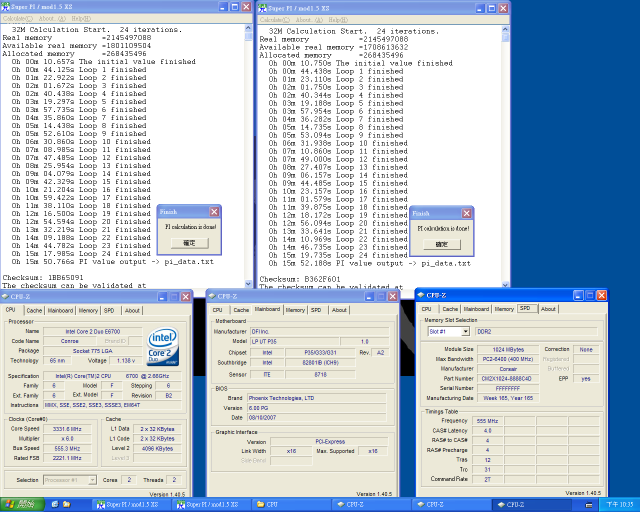
Task: Activate second Super PI taskbar button
Action: coord(211,505)
